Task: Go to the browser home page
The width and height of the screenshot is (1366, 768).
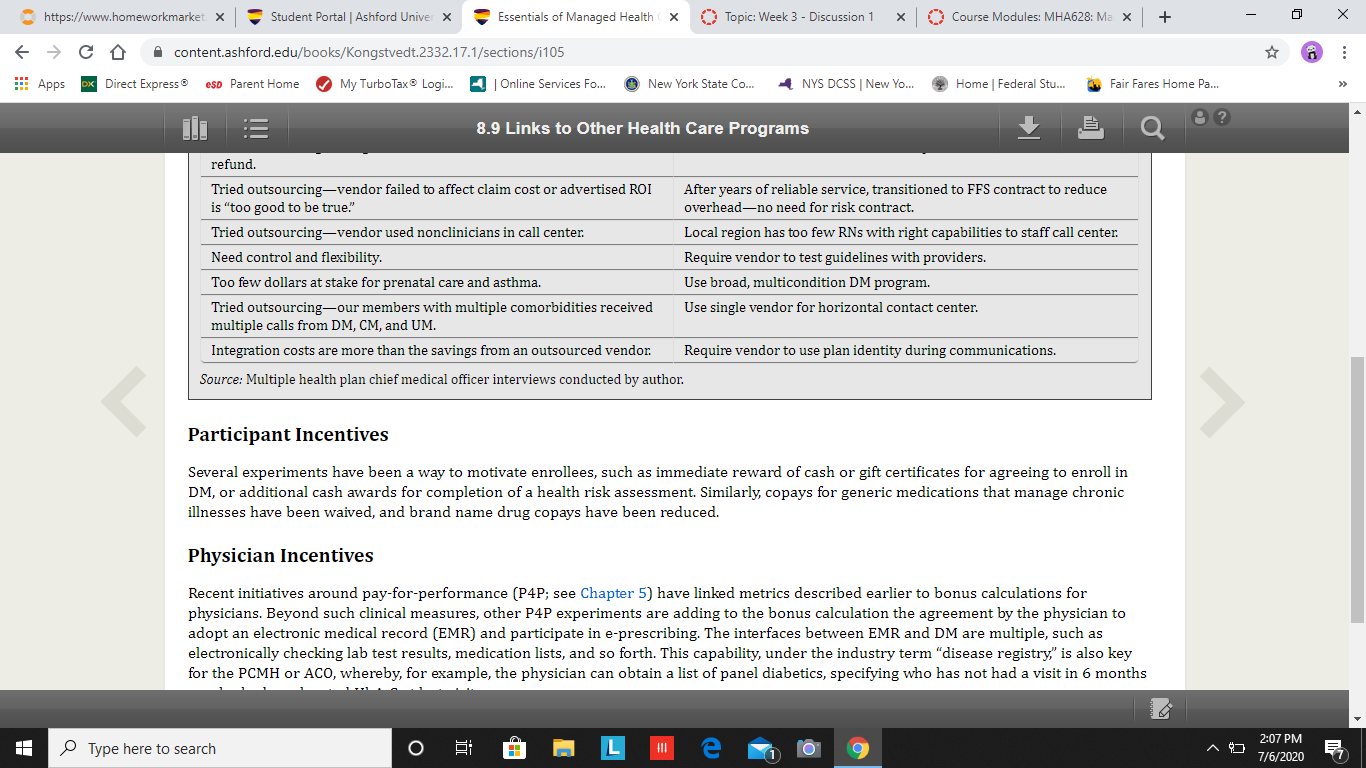Action: [x=118, y=52]
